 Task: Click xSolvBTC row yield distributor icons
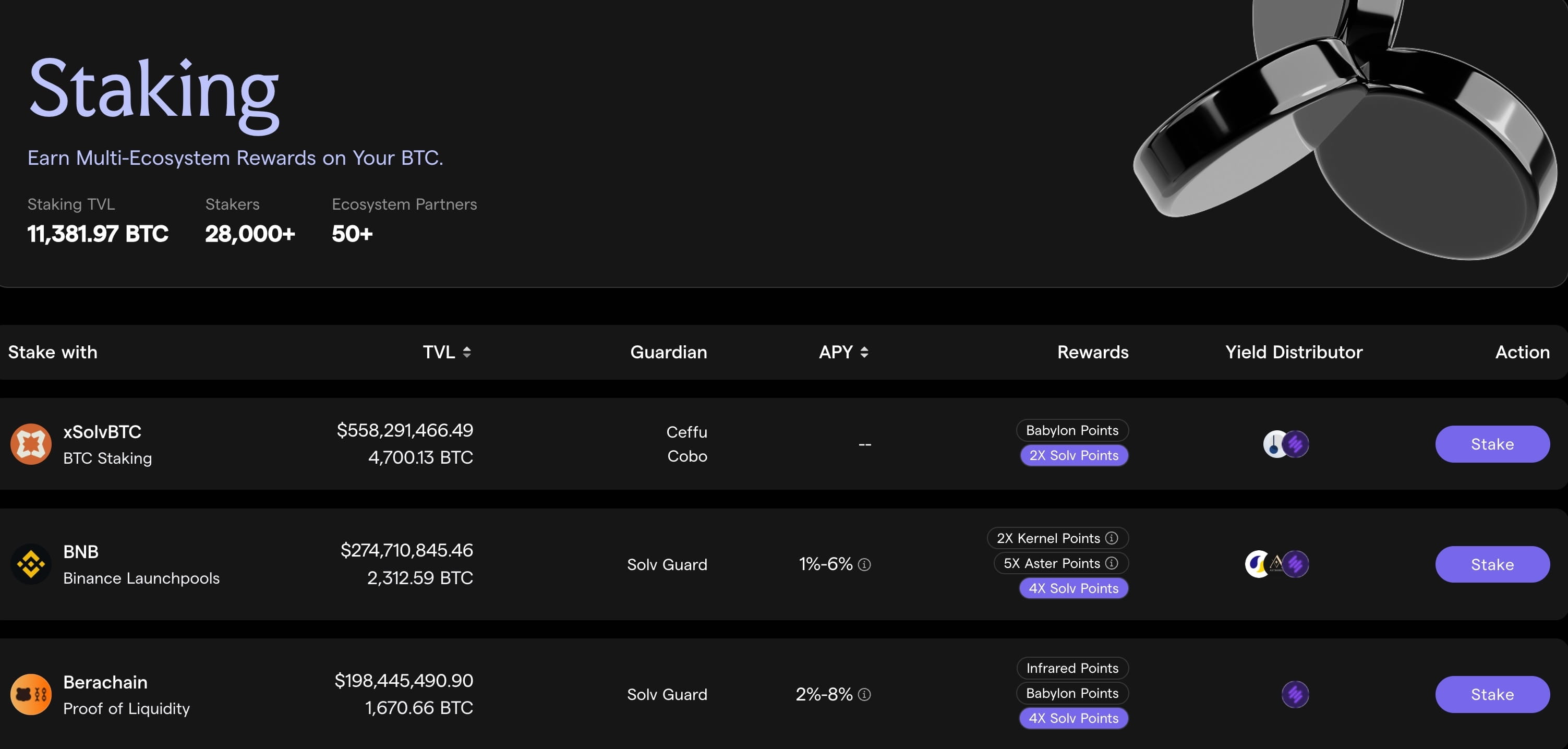(1286, 444)
